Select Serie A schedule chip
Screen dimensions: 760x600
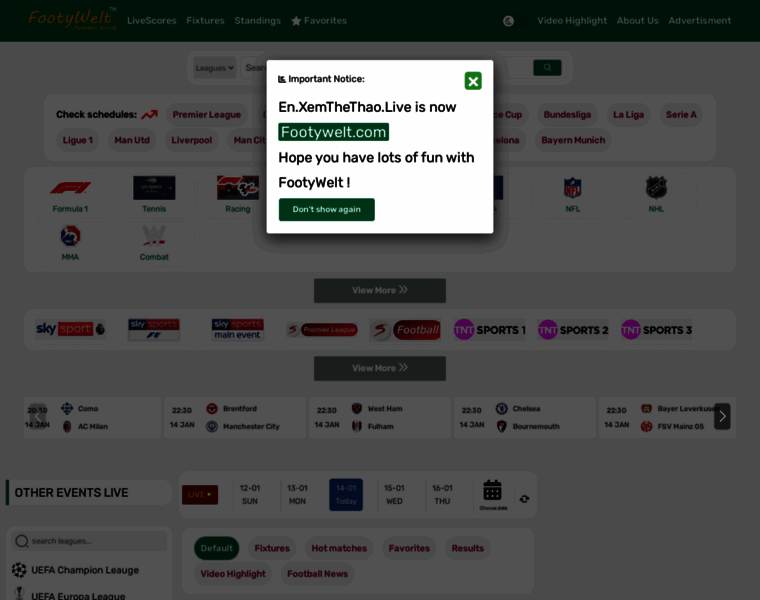tap(681, 115)
